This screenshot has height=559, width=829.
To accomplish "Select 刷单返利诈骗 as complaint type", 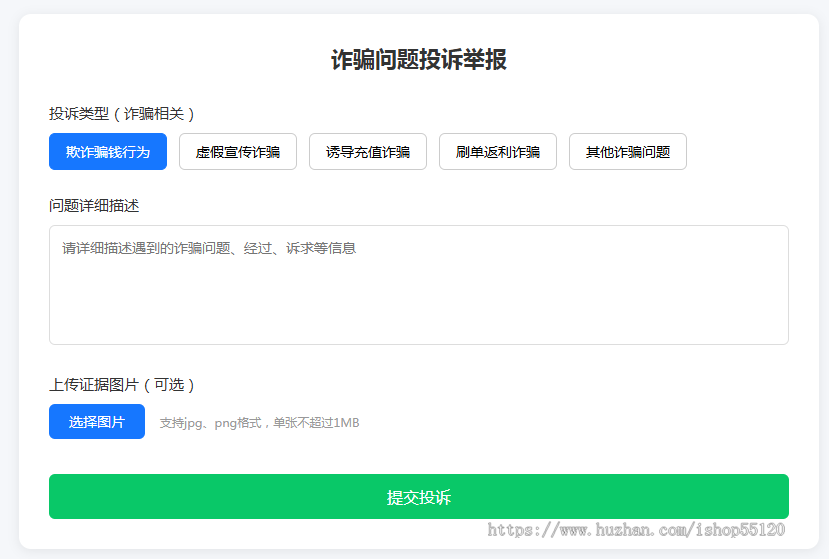I will coord(498,152).
